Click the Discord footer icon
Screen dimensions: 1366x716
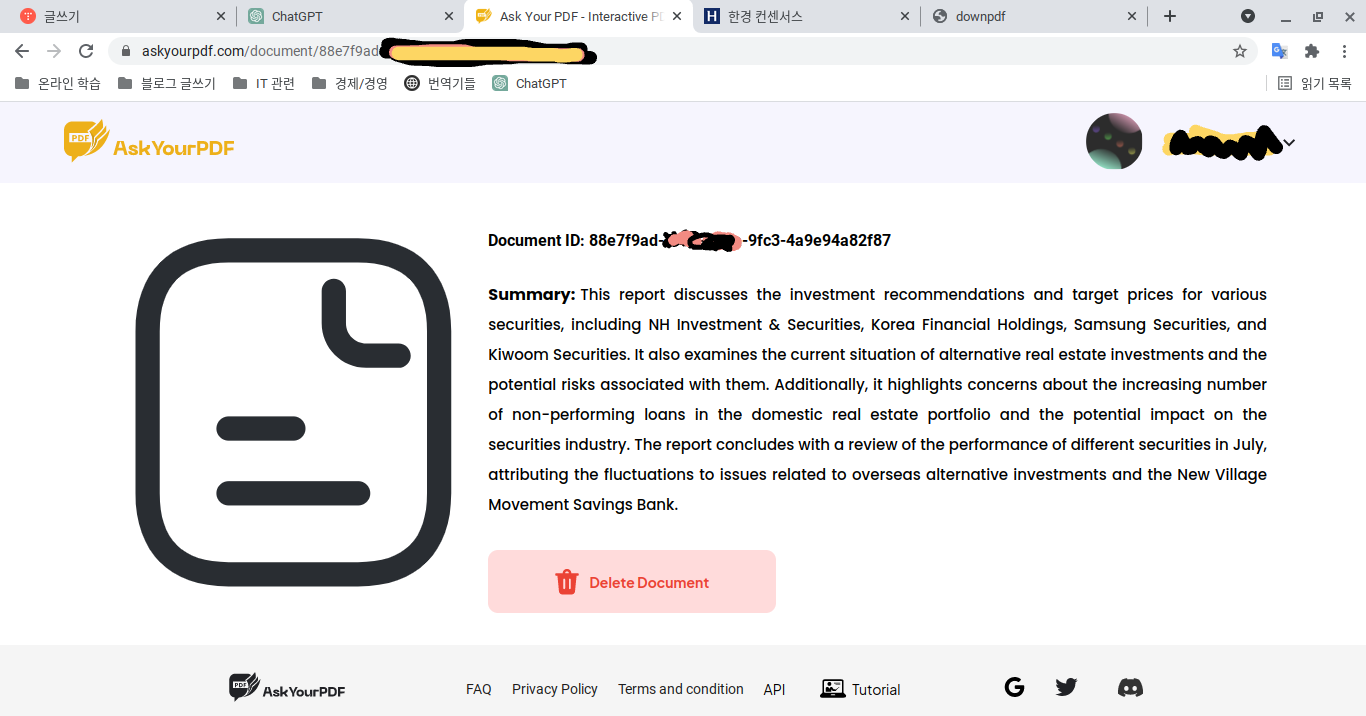coord(1130,687)
